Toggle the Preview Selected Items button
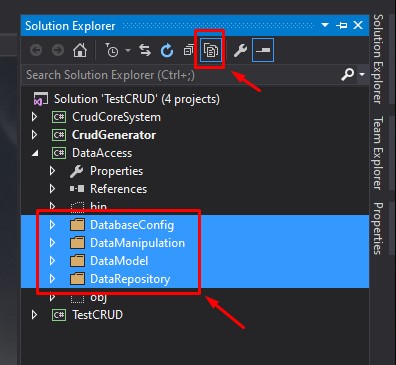396x365 pixels. coord(263,50)
